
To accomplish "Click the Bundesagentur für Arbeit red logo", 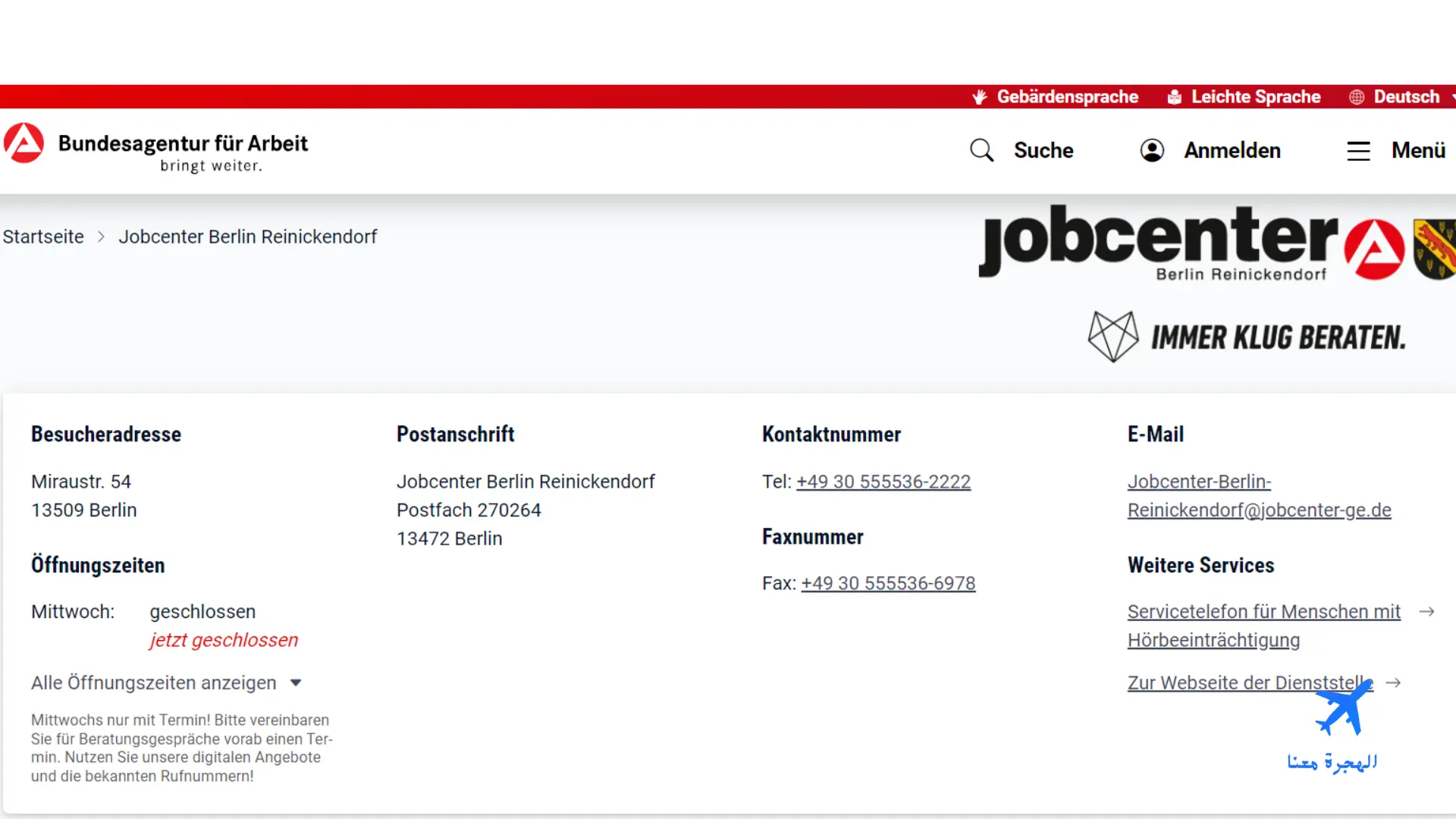I will coord(24,143).
